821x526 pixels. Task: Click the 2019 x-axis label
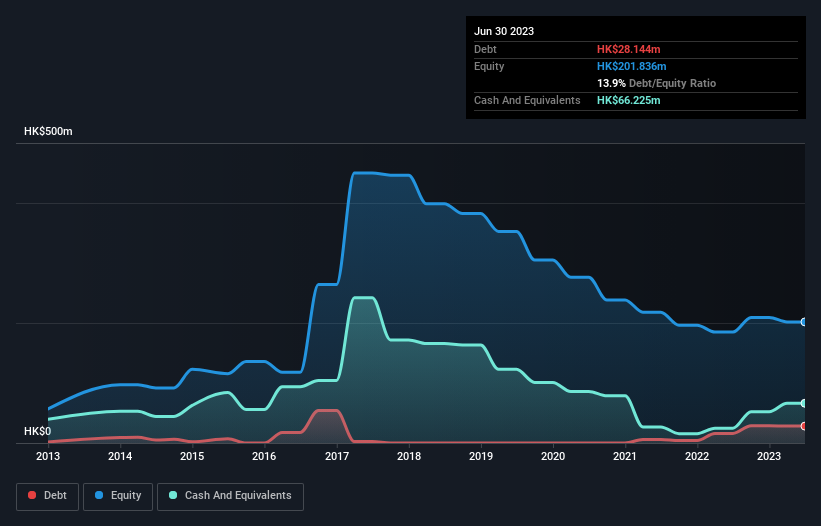(481, 456)
